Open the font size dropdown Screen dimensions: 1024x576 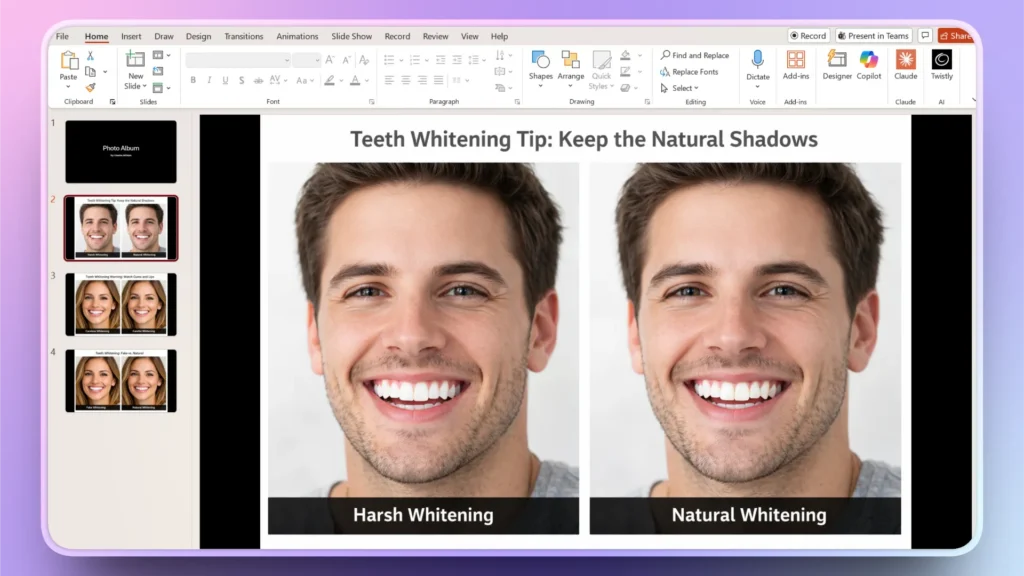(x=317, y=60)
